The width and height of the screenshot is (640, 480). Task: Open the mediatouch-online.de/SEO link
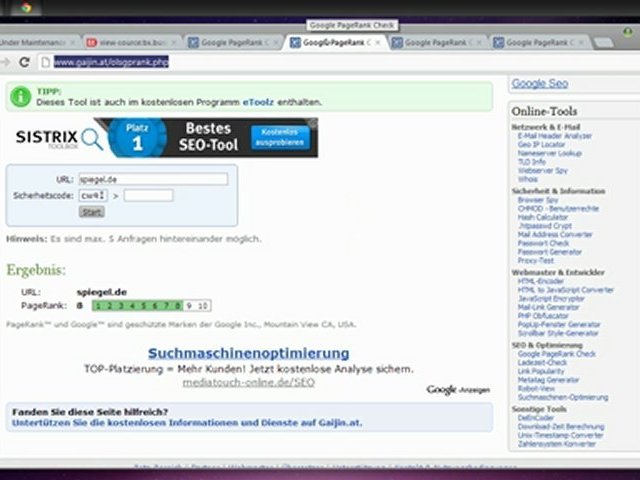click(x=248, y=382)
